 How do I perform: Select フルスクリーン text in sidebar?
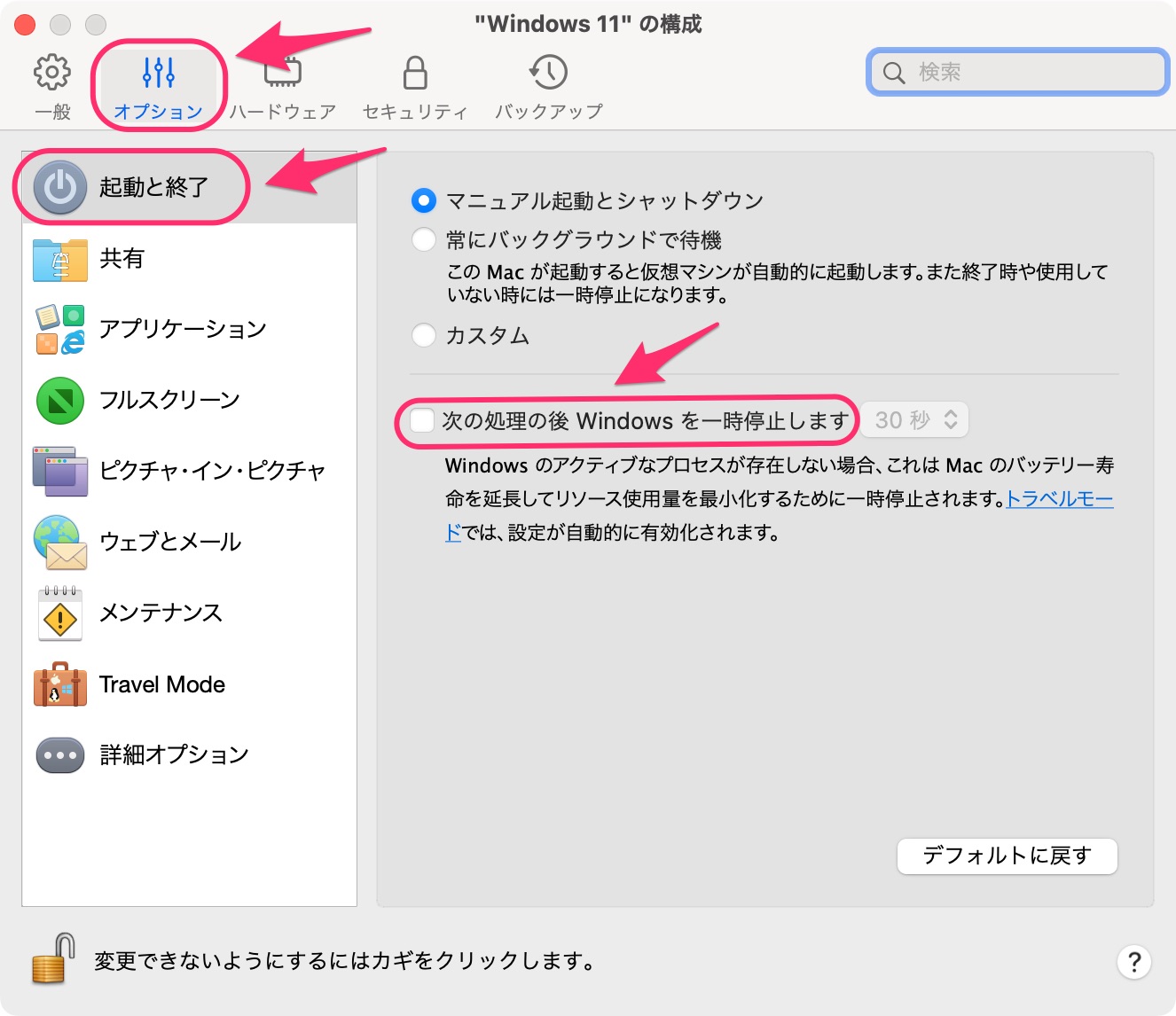169,401
